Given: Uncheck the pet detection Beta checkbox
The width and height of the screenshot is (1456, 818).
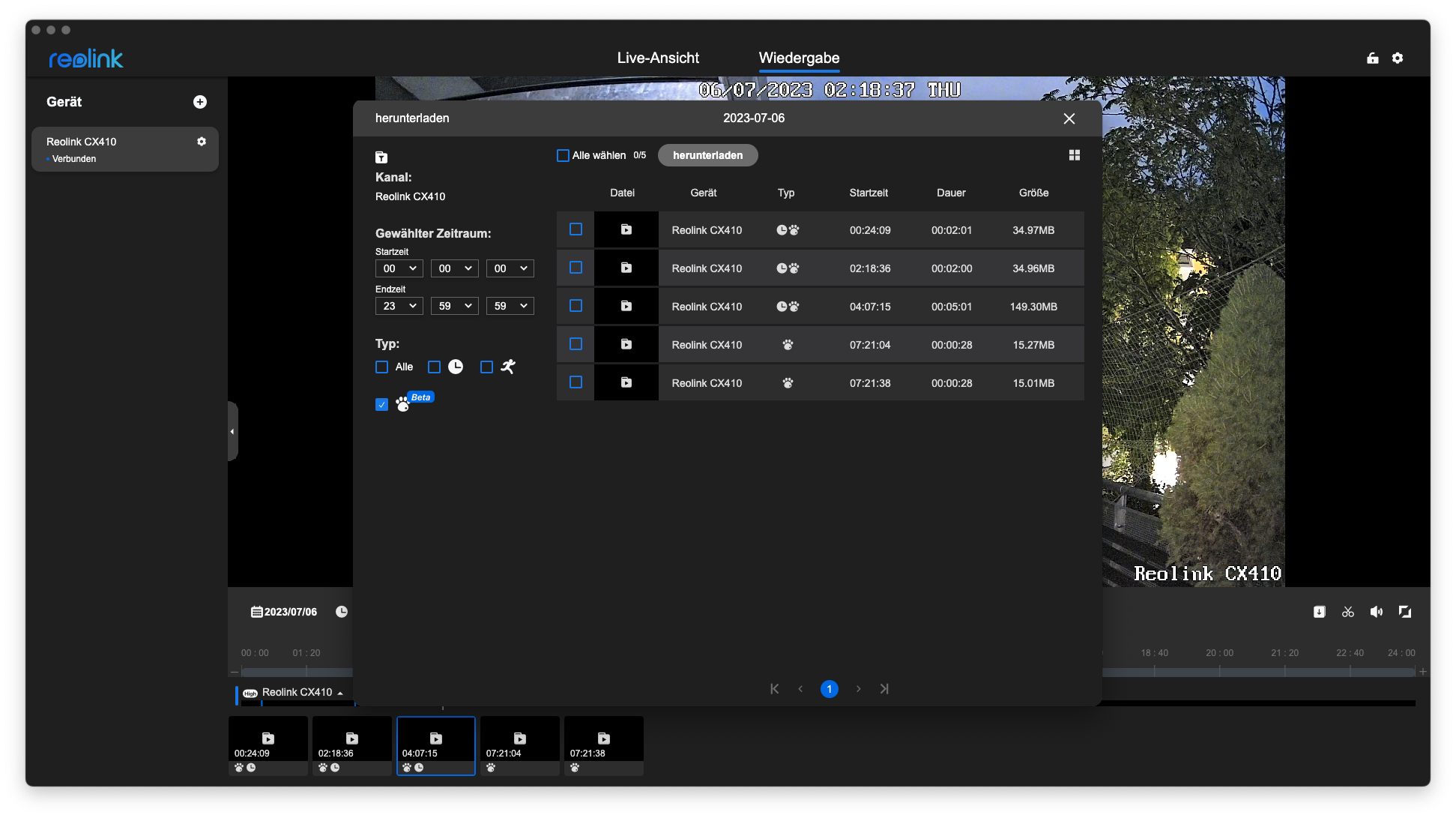Looking at the screenshot, I should [382, 405].
